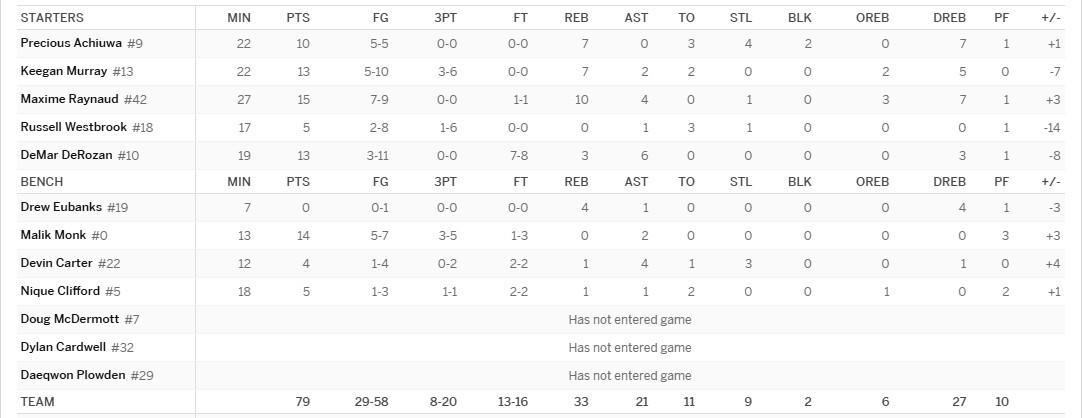This screenshot has height=418, width=1082.
Task: Click the TEAM total points 79
Action: point(303,401)
